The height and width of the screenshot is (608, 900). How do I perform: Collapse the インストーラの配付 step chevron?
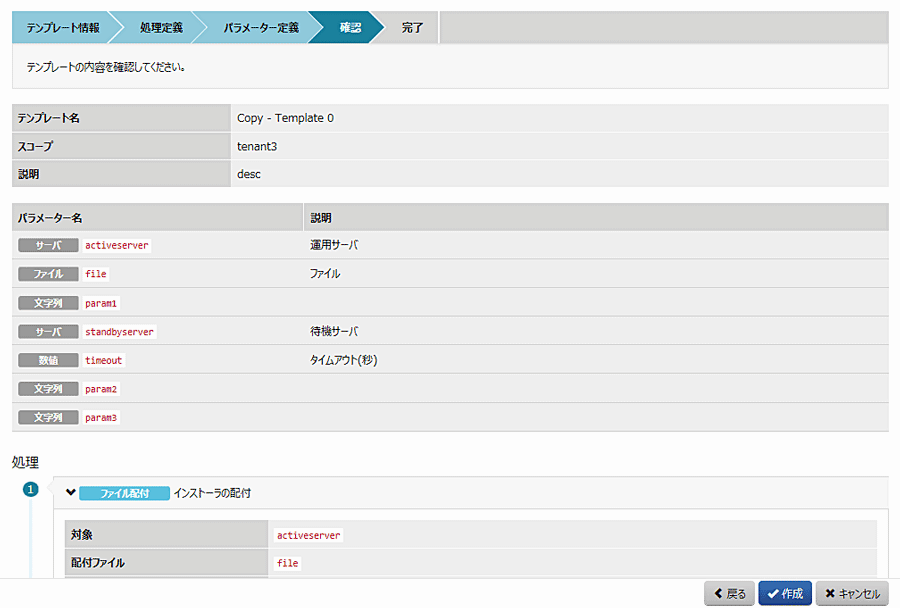[71, 493]
